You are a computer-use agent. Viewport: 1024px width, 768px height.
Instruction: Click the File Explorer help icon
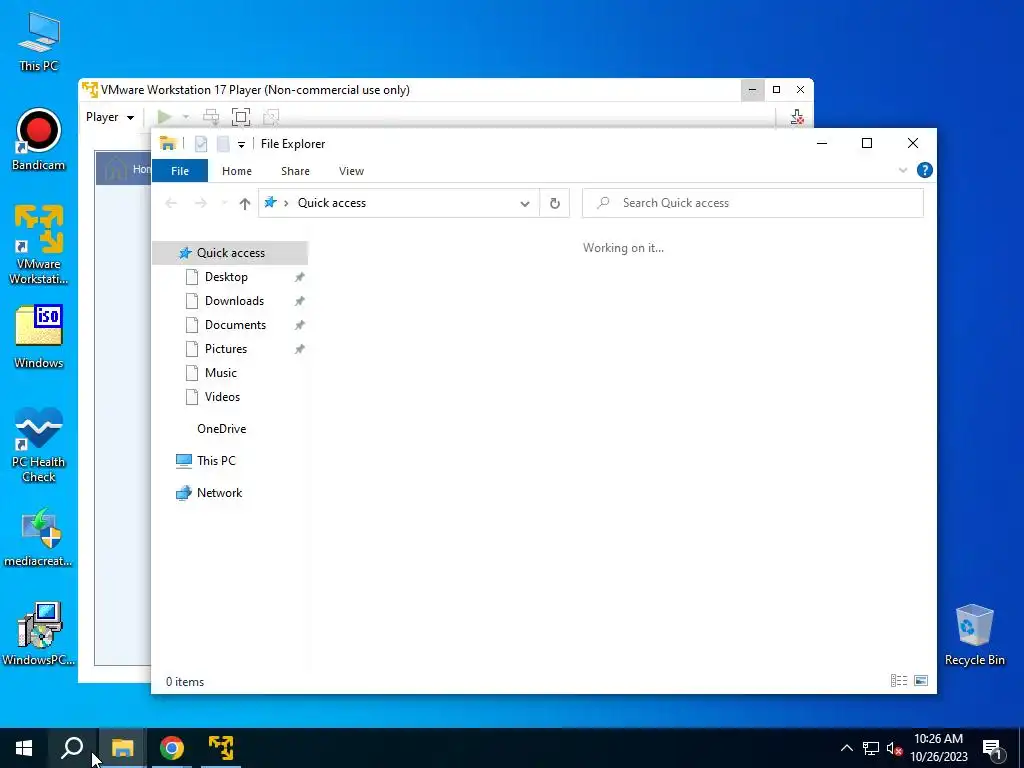pyautogui.click(x=925, y=170)
